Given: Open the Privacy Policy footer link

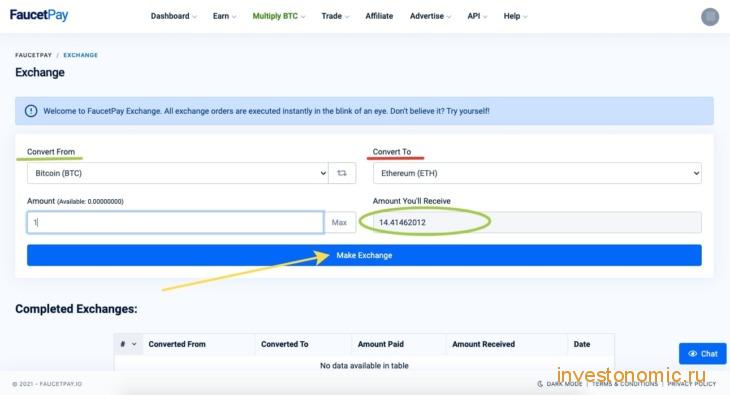Looking at the screenshot, I should click(692, 384).
